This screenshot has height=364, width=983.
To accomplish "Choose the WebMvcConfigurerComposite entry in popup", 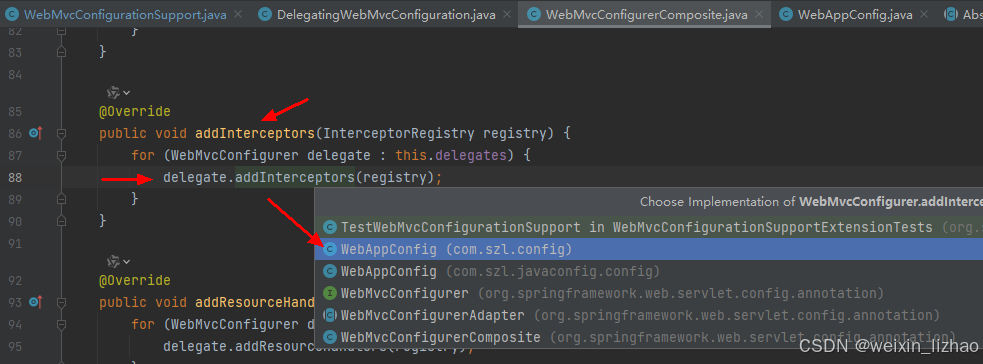I will [649, 337].
